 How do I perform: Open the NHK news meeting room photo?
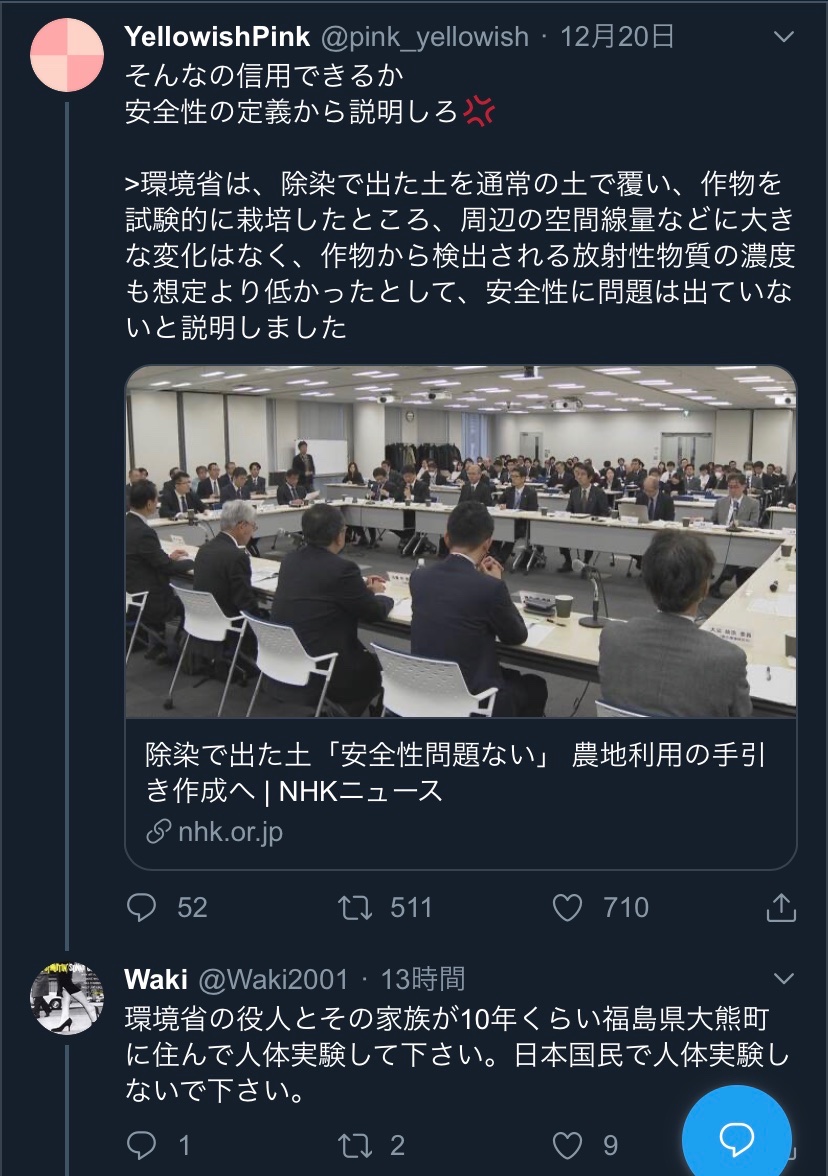tap(460, 542)
